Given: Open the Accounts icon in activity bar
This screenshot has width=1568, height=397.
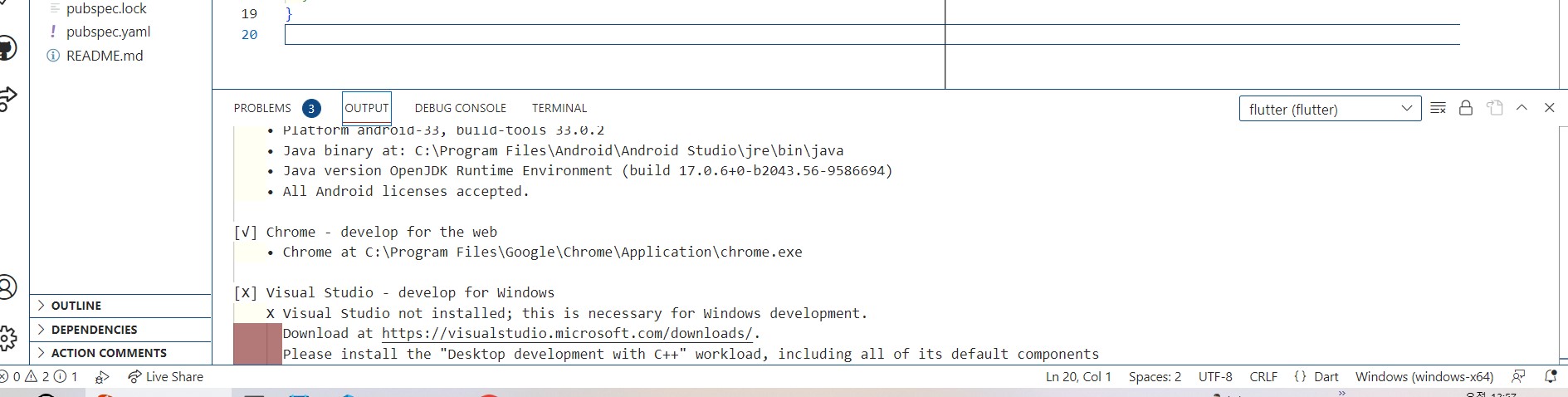Looking at the screenshot, I should coord(7,287).
